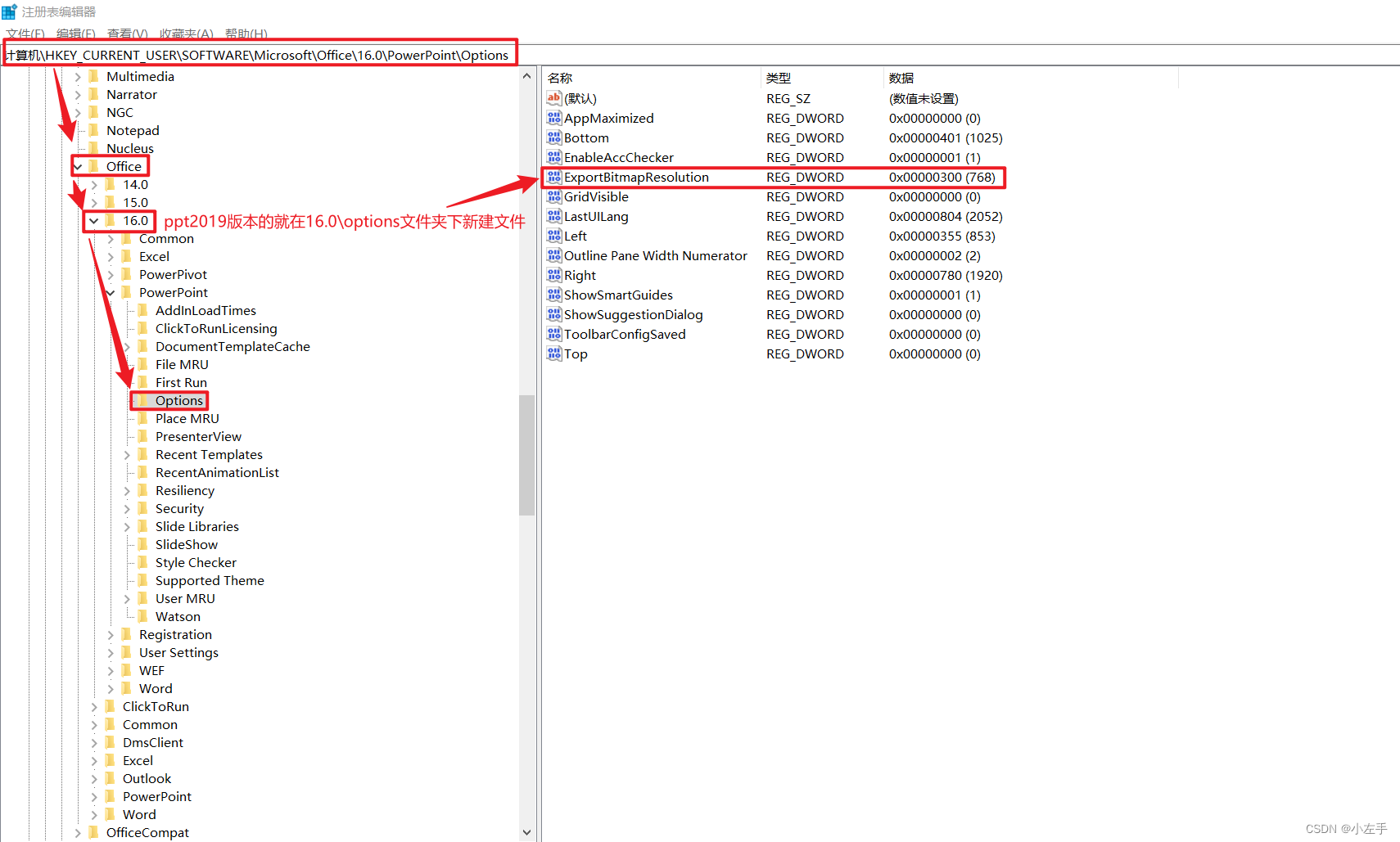This screenshot has height=842, width=1400.
Task: Click the data cell 0x00000780 (1920)
Action: (946, 275)
